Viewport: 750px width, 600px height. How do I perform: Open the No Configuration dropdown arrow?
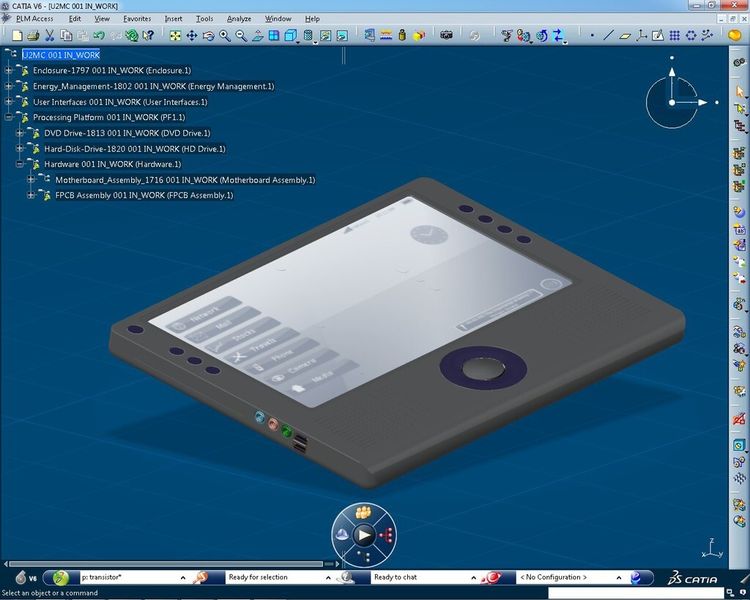tap(619, 578)
